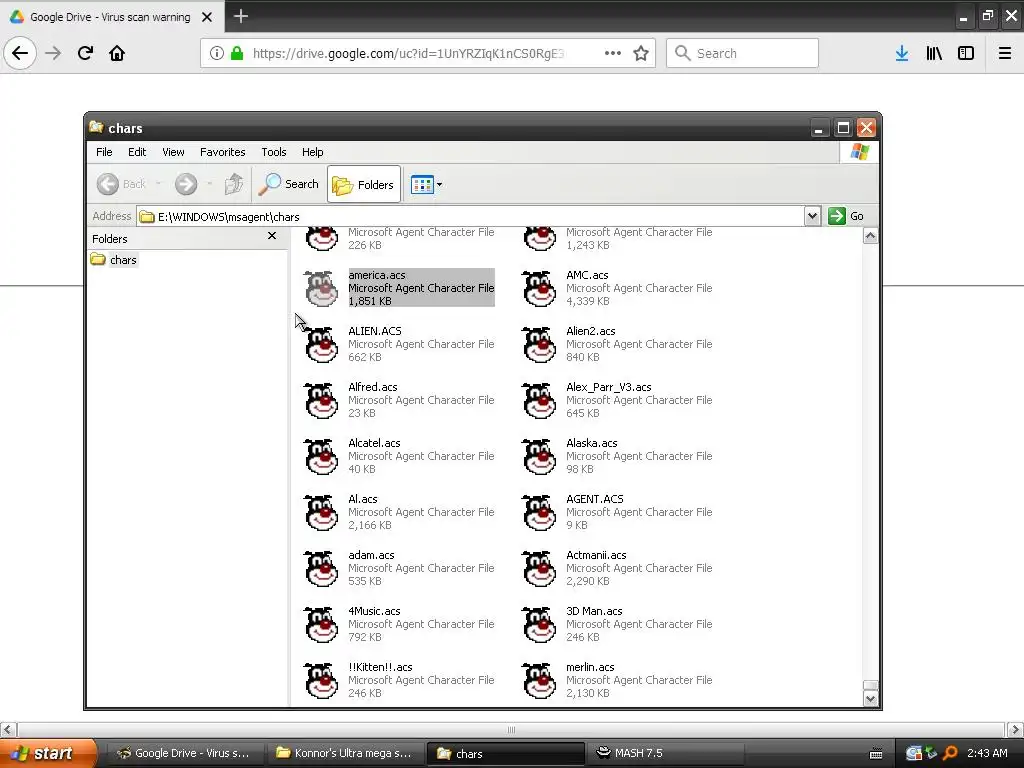Viewport: 1024px width, 768px height.
Task: Click the file list scroll up arrow
Action: coord(870,236)
